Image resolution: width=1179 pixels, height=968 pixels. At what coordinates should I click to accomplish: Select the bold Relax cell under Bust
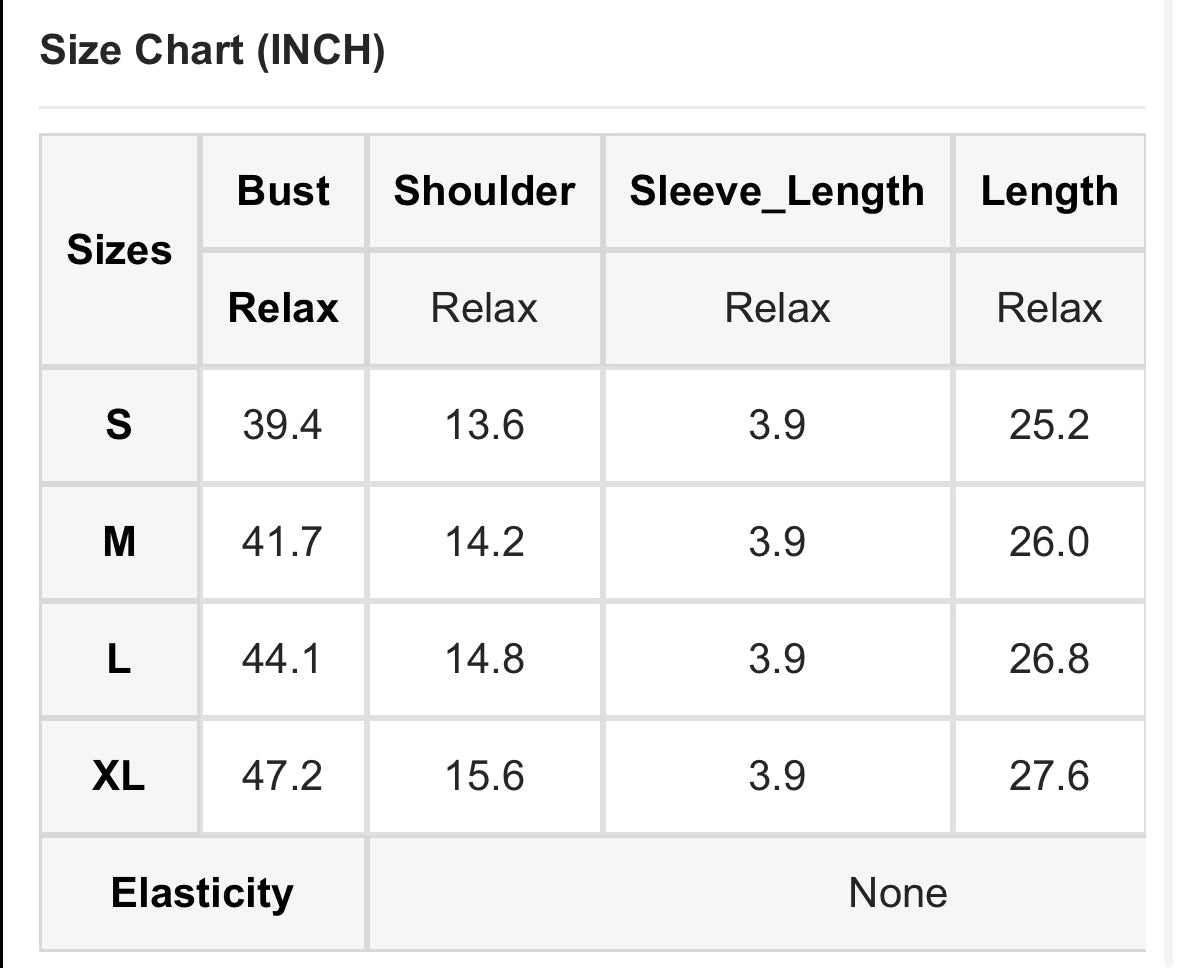pos(283,308)
